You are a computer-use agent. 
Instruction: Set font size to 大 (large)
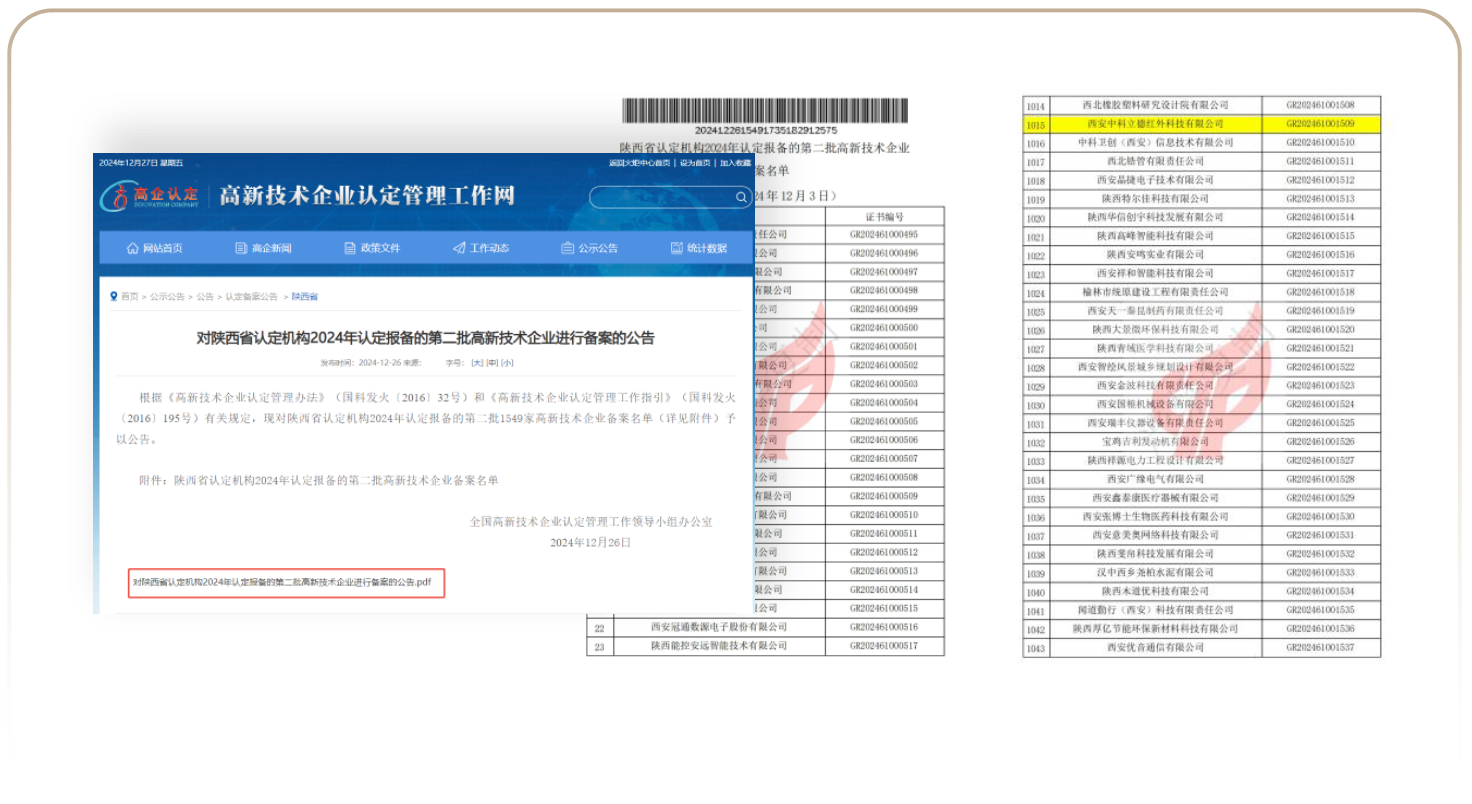(477, 363)
